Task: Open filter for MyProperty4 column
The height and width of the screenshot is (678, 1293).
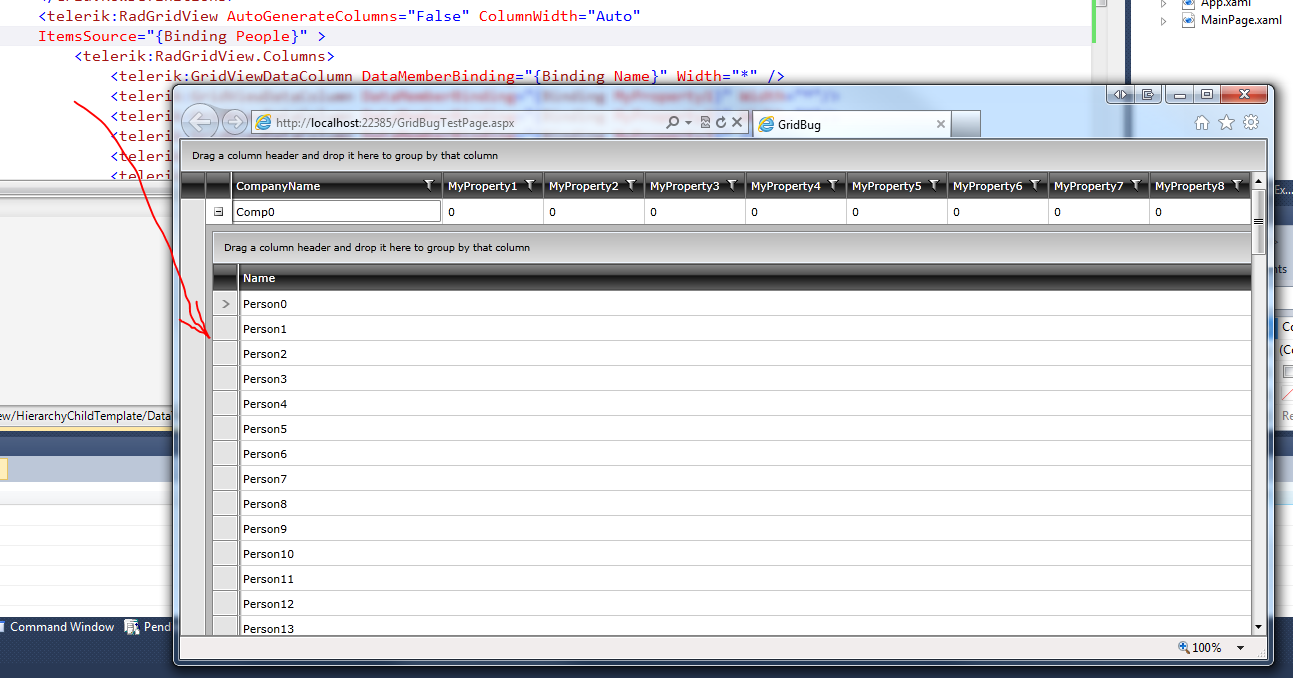Action: (x=833, y=186)
